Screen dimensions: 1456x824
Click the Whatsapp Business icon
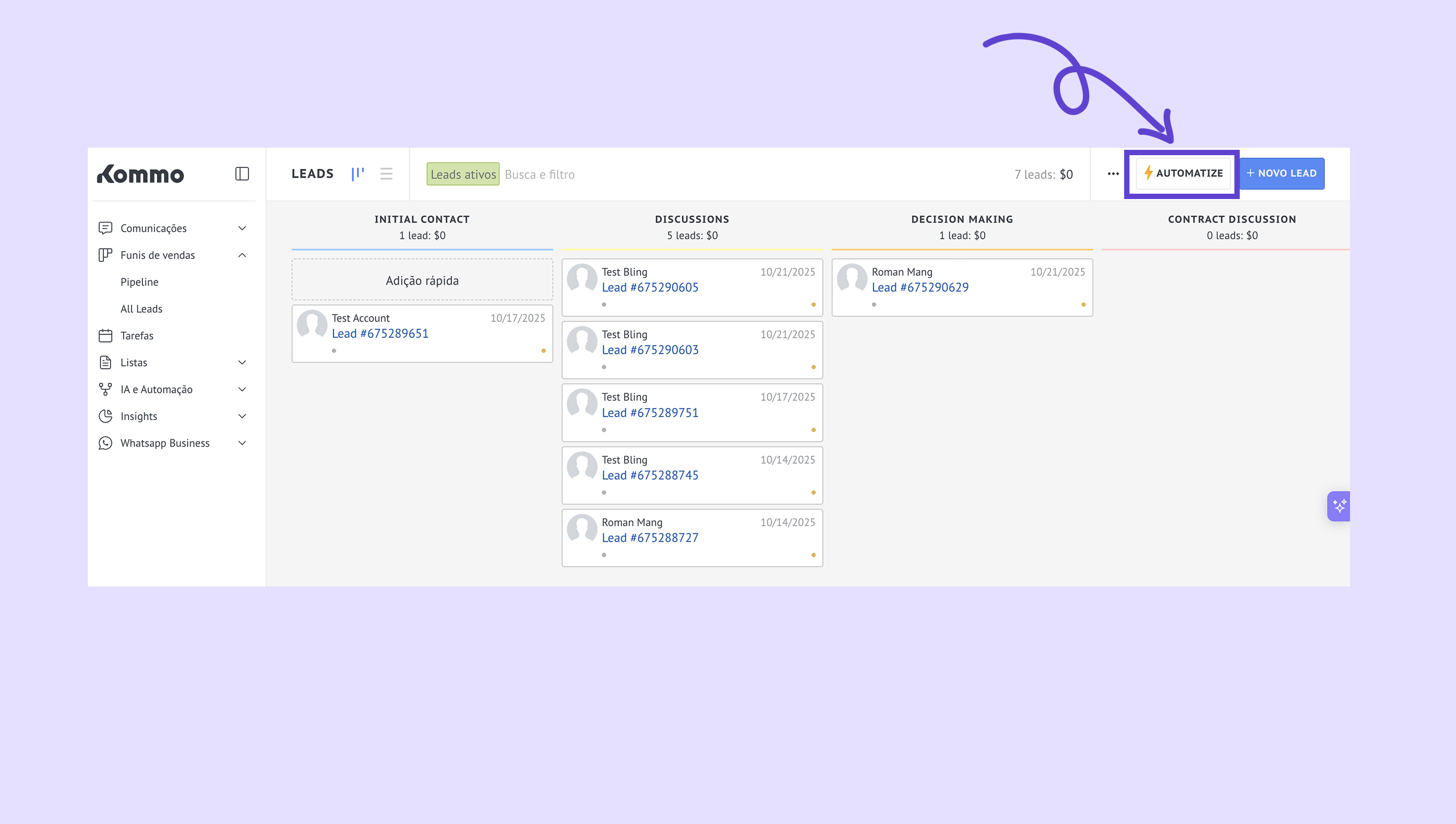click(105, 443)
